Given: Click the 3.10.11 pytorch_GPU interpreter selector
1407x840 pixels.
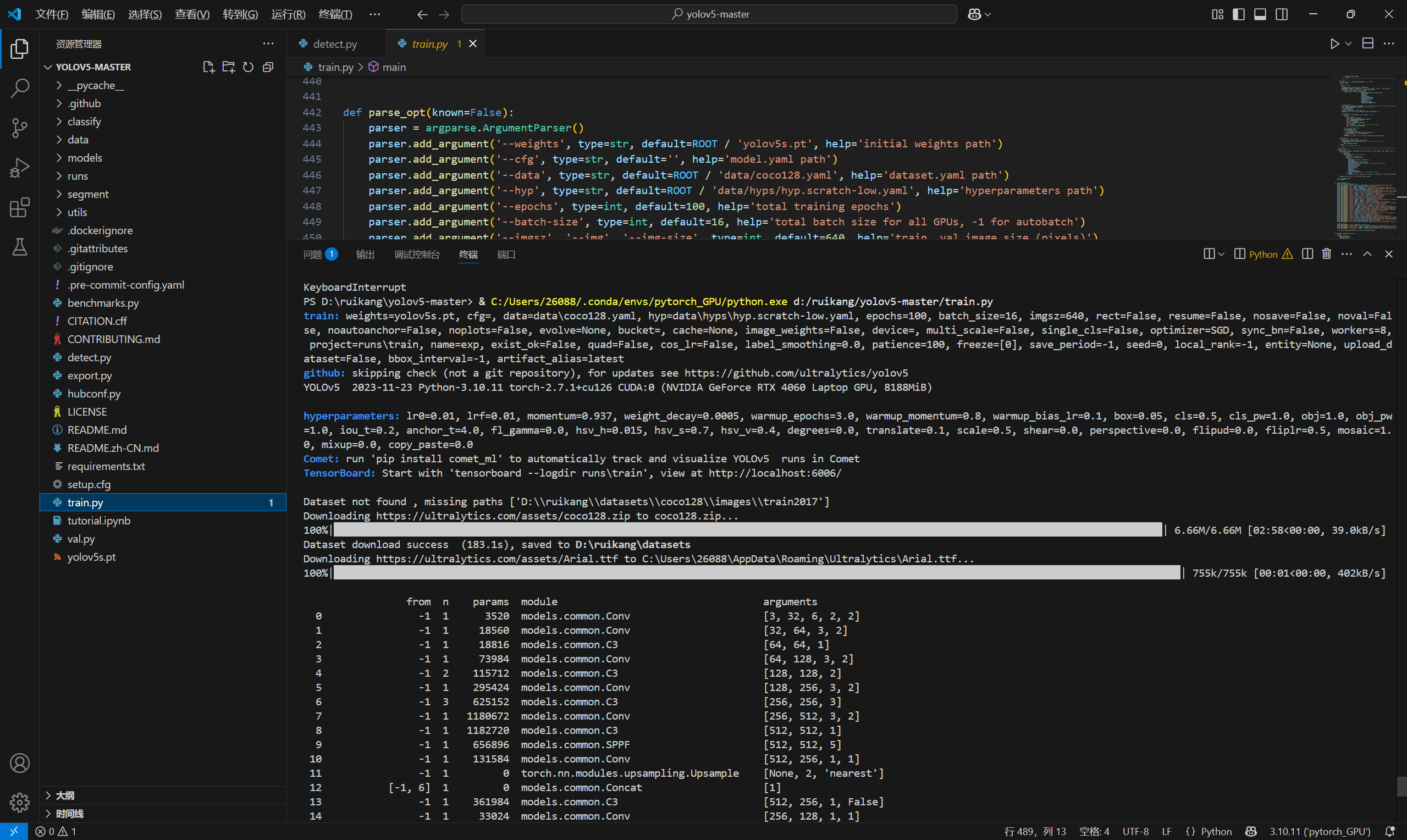Looking at the screenshot, I should click(1319, 831).
